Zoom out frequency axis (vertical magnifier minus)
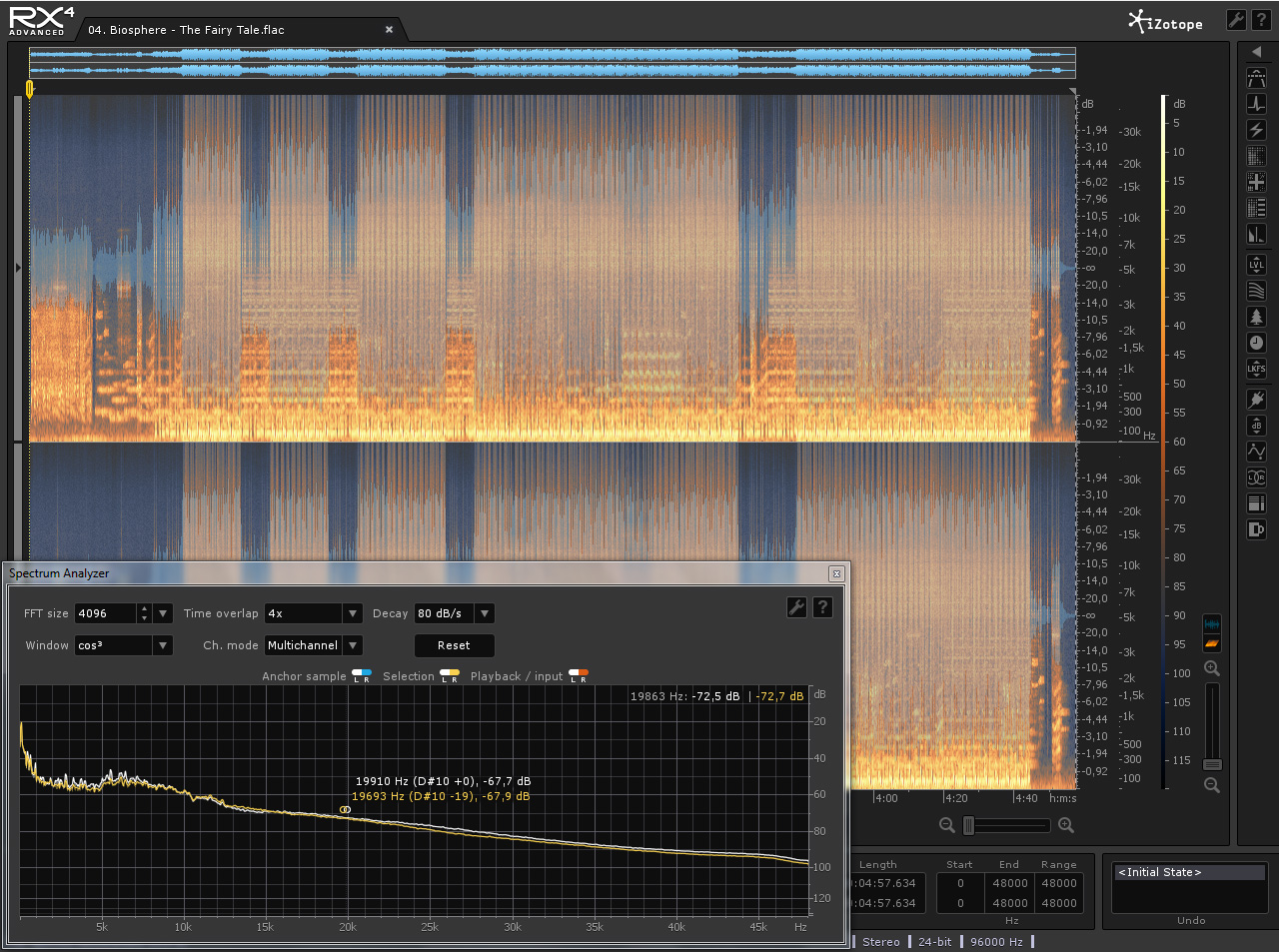 (1212, 785)
